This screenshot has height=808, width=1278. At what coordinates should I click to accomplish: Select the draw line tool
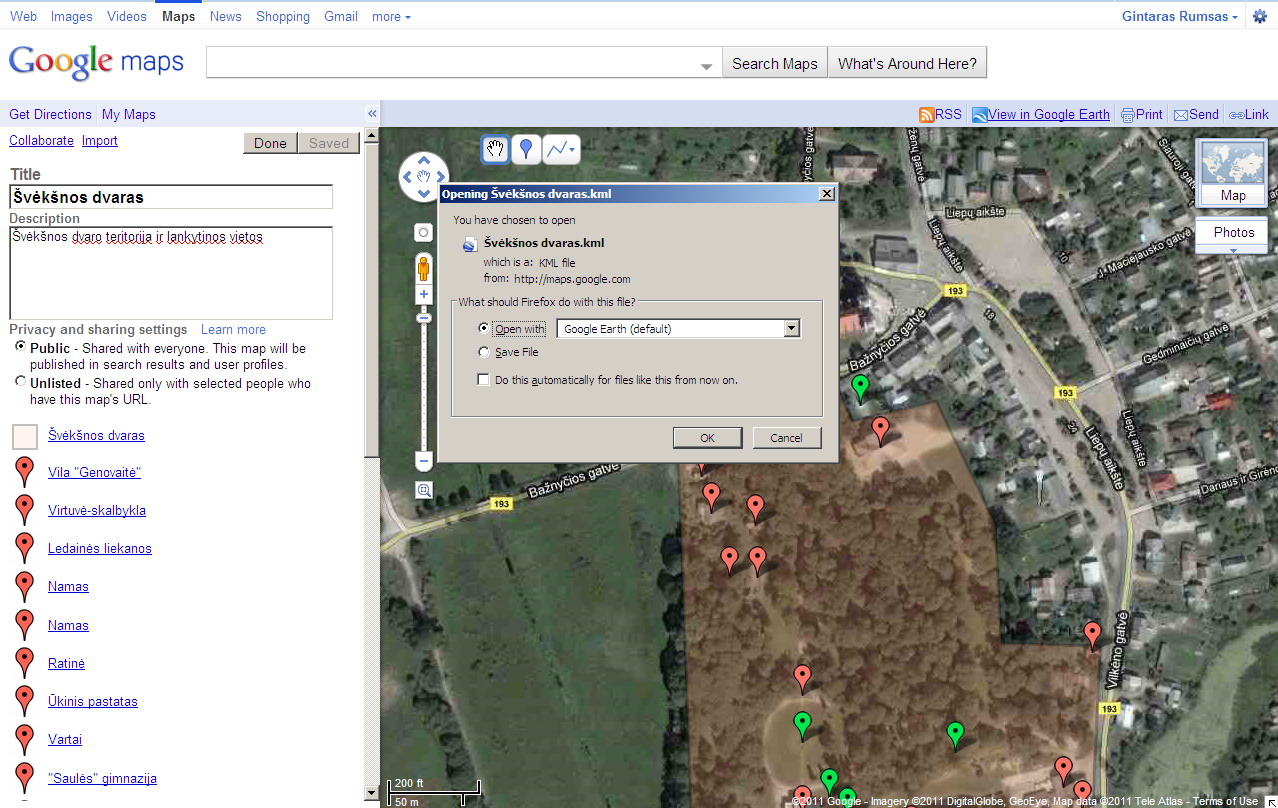pos(560,150)
